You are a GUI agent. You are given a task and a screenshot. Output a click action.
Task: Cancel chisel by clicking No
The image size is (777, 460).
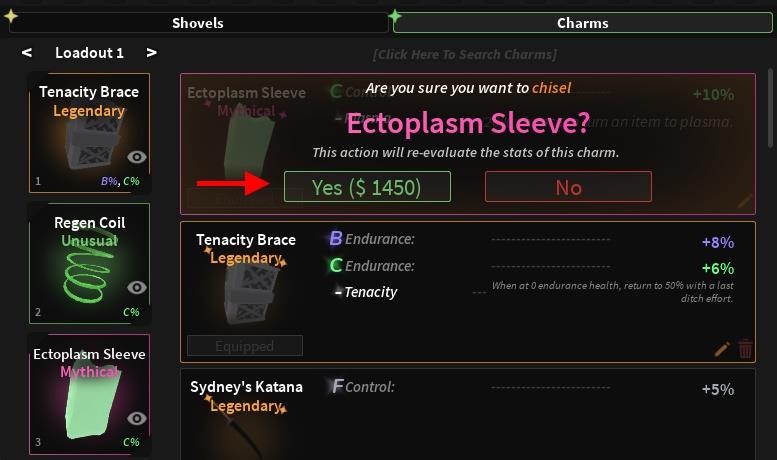[x=568, y=187]
